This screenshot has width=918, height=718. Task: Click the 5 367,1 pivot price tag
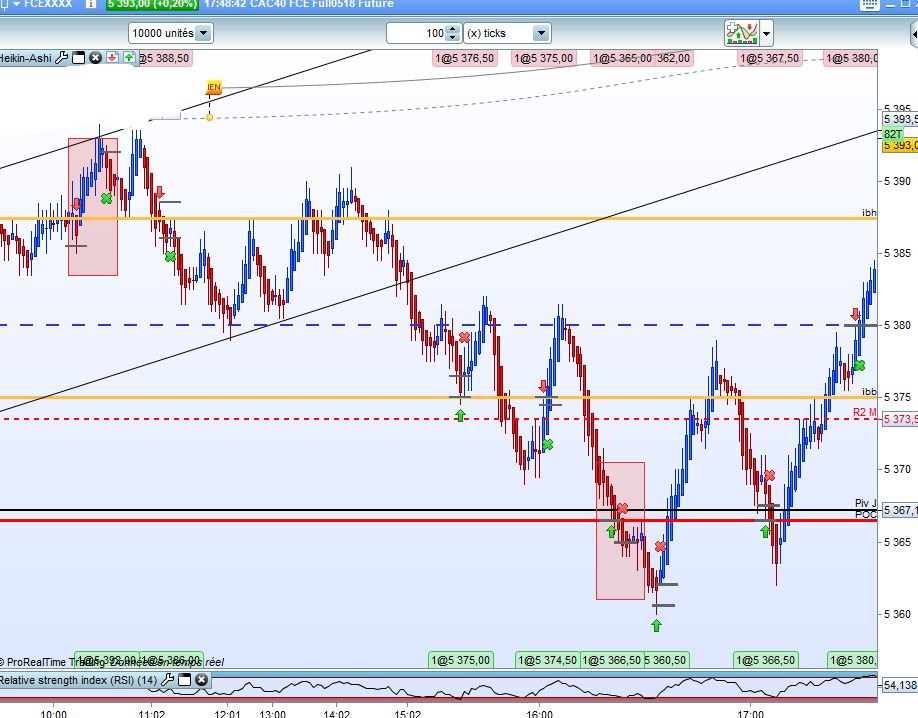[900, 510]
